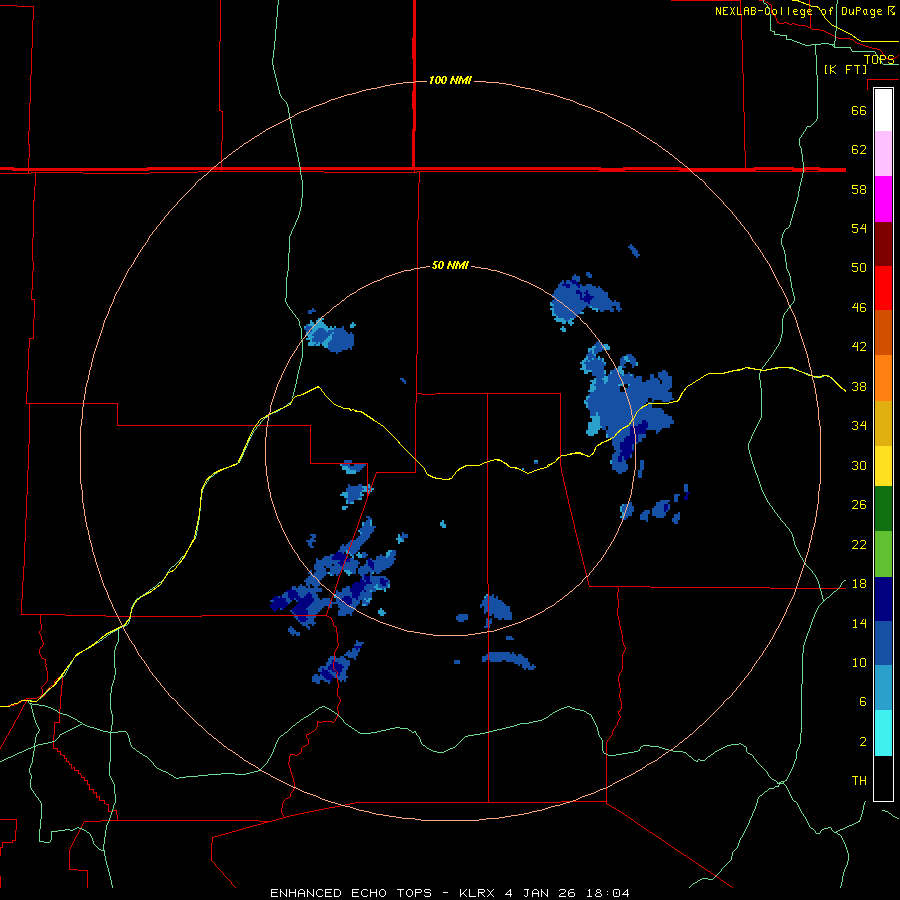Image resolution: width=900 pixels, height=900 pixels.
Task: Click the "62" scale label
Action: click(859, 149)
